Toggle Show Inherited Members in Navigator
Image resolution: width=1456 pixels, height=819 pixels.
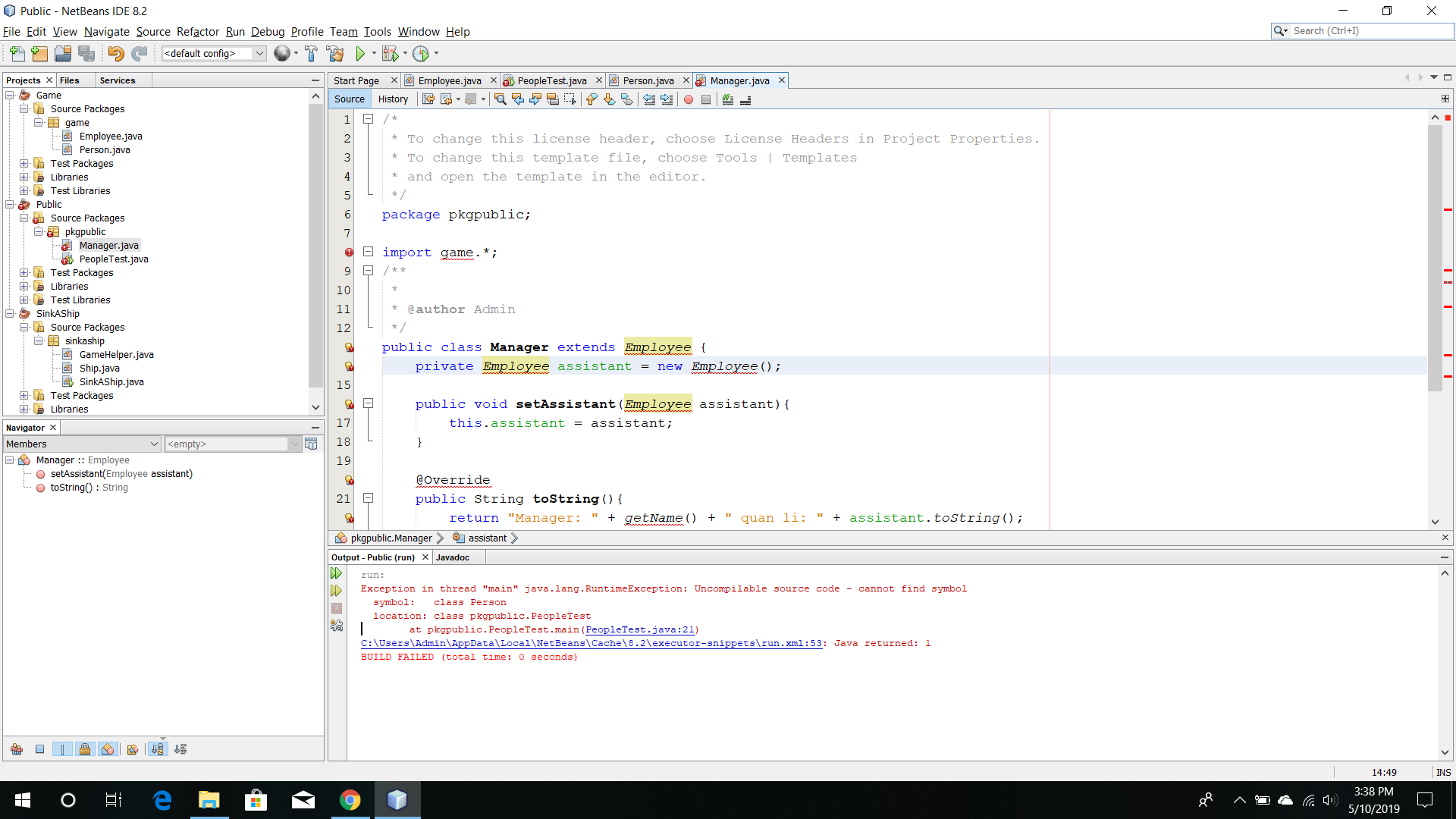[x=17, y=749]
